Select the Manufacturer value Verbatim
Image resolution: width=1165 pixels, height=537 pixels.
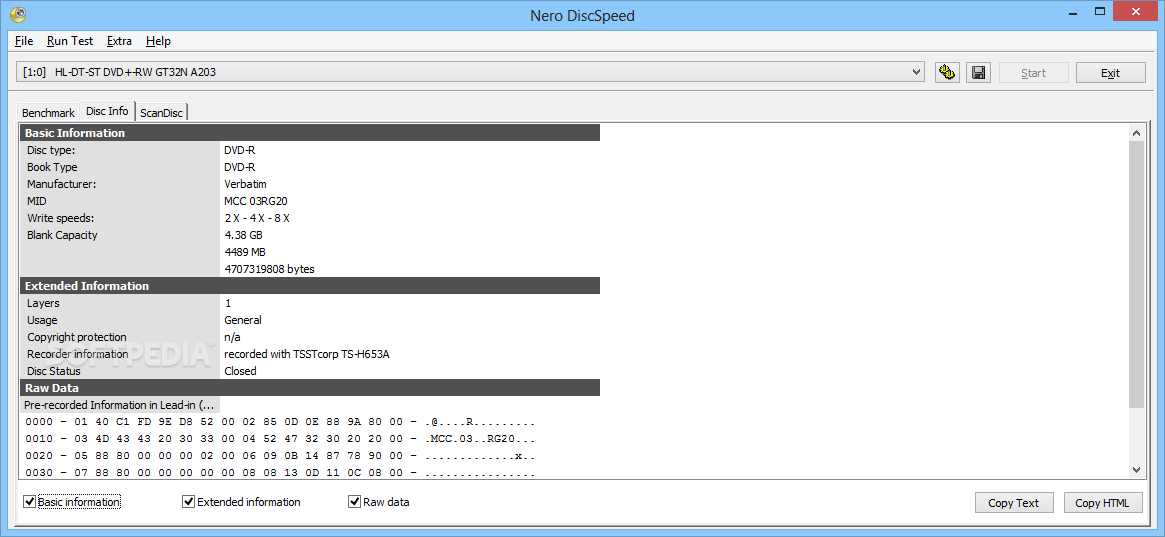tap(245, 183)
